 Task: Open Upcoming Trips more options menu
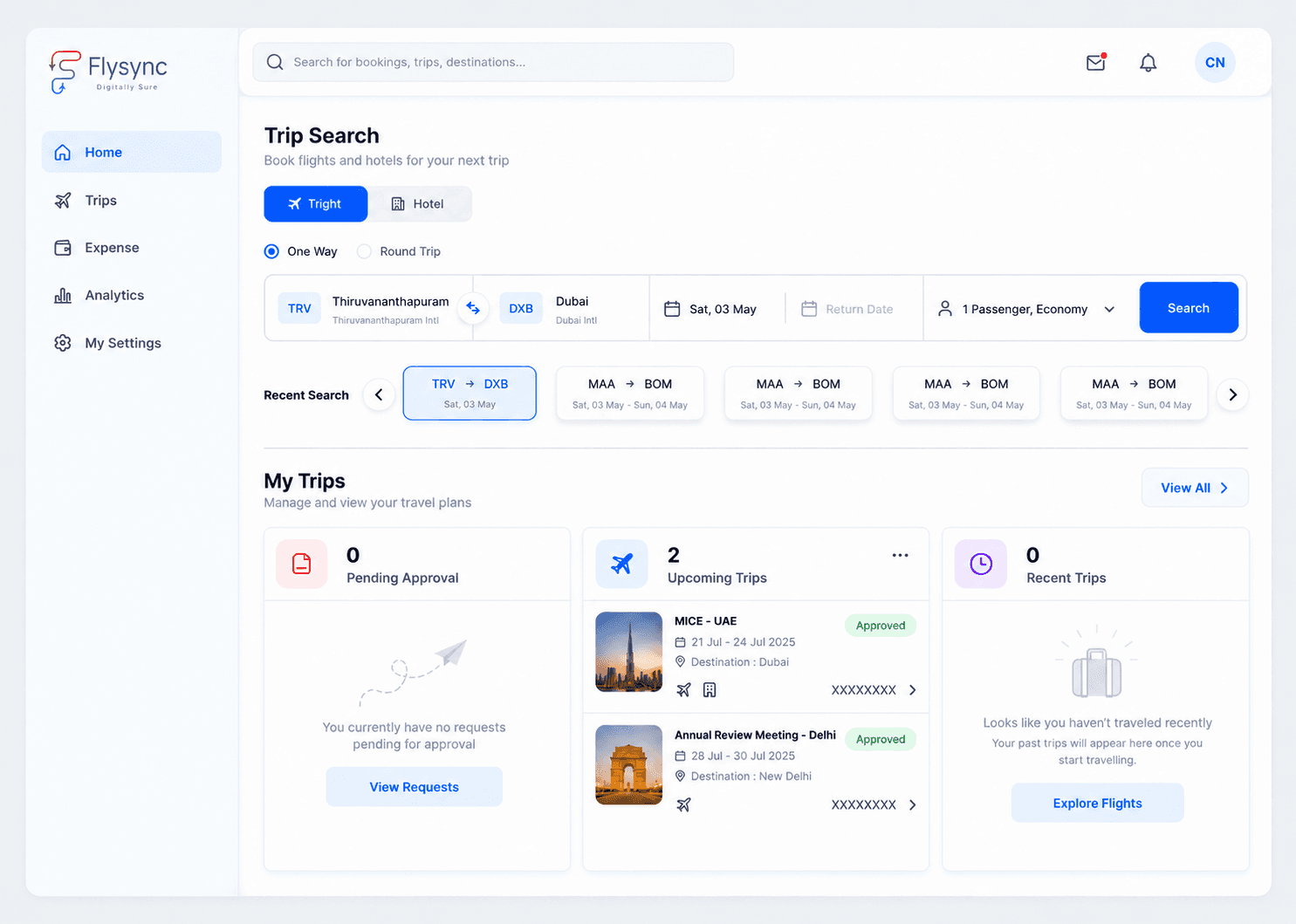tap(901, 555)
